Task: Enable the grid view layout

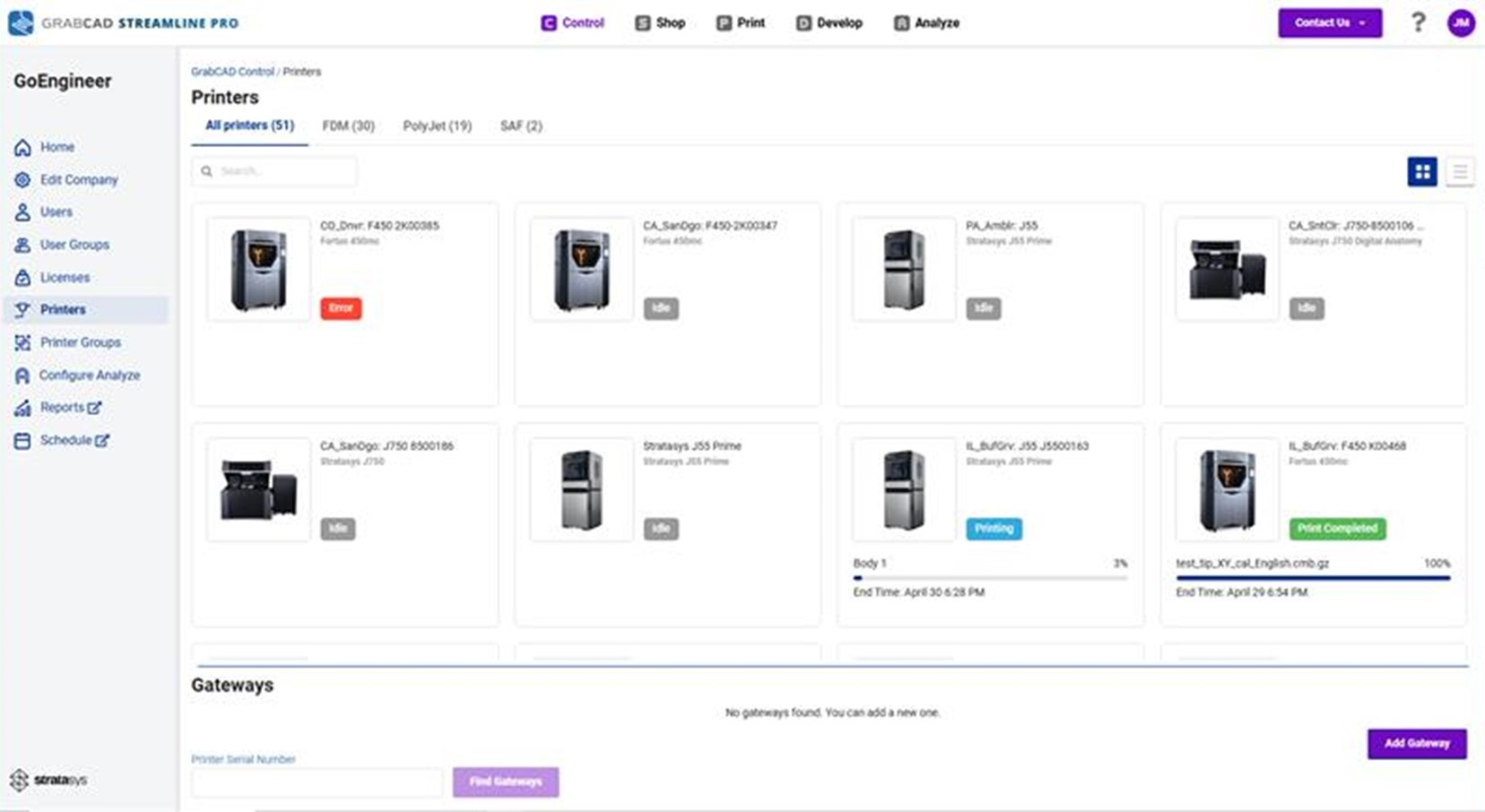Action: point(1422,171)
